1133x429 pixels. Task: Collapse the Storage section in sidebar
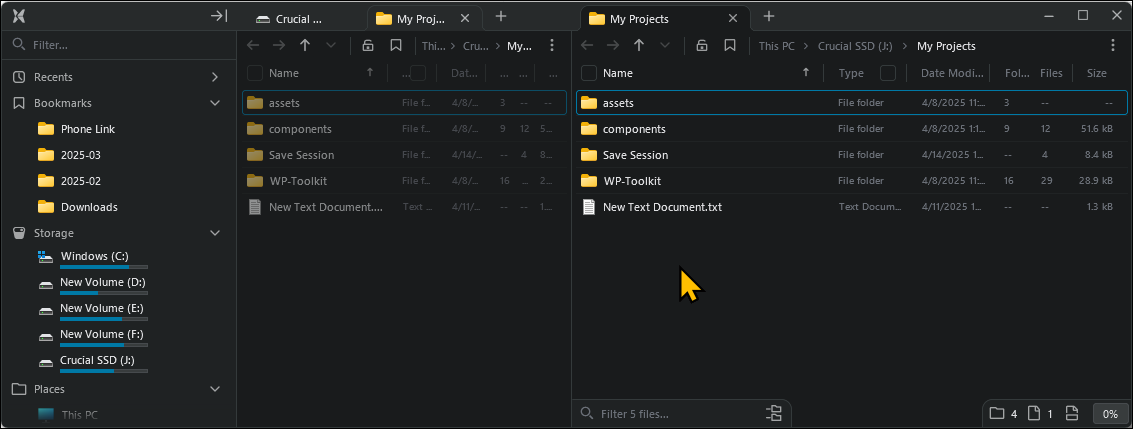click(x=215, y=233)
